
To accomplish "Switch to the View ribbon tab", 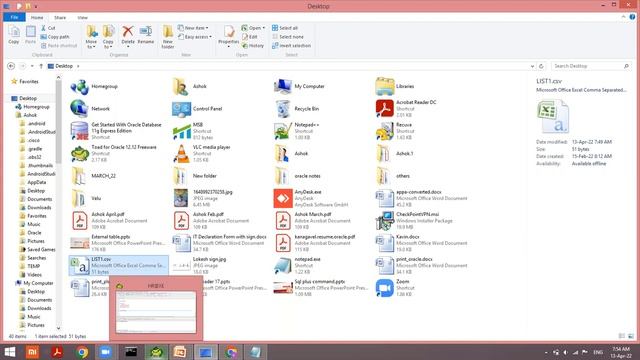I will click(82, 18).
